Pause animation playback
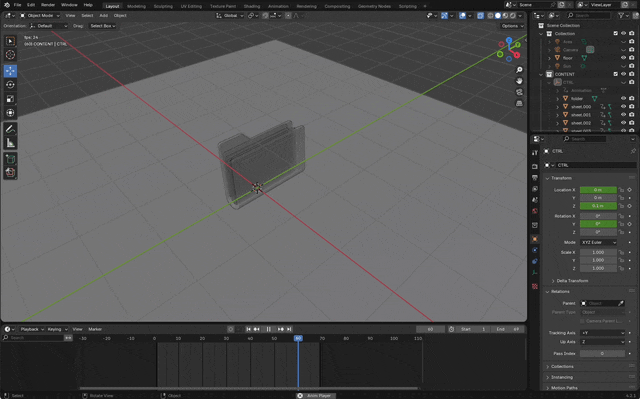Viewport: 640px width, 399px height. 269,329
